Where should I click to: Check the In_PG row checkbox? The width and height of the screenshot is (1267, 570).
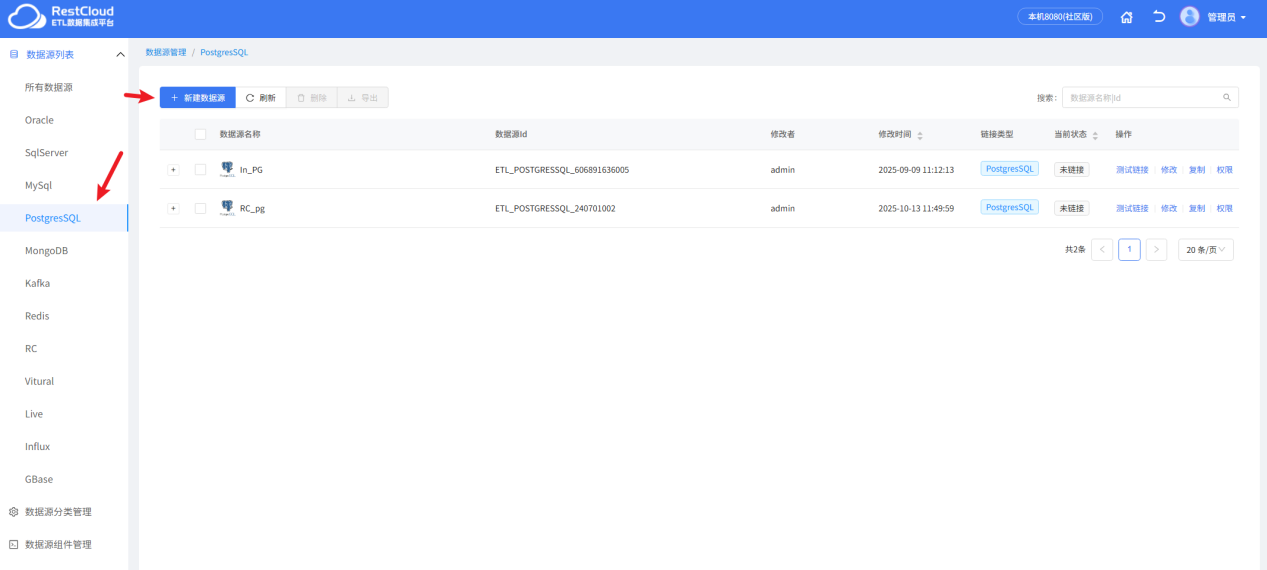[200, 170]
